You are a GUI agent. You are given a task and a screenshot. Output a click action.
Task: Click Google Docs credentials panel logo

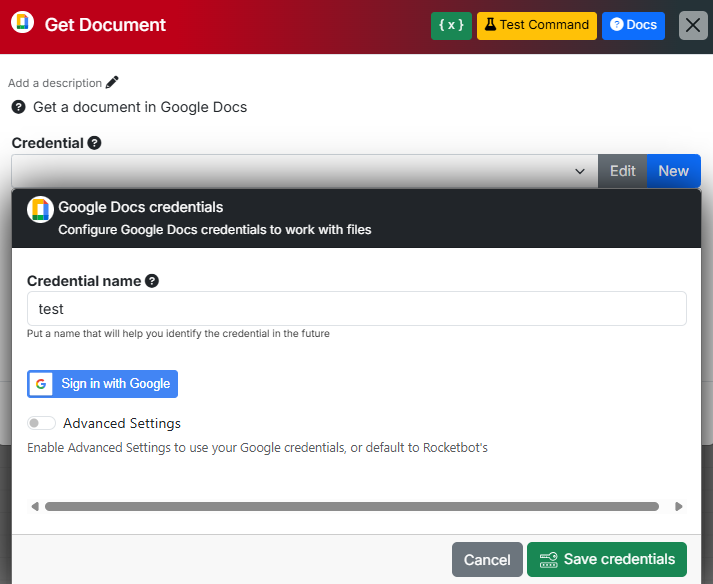[40, 210]
